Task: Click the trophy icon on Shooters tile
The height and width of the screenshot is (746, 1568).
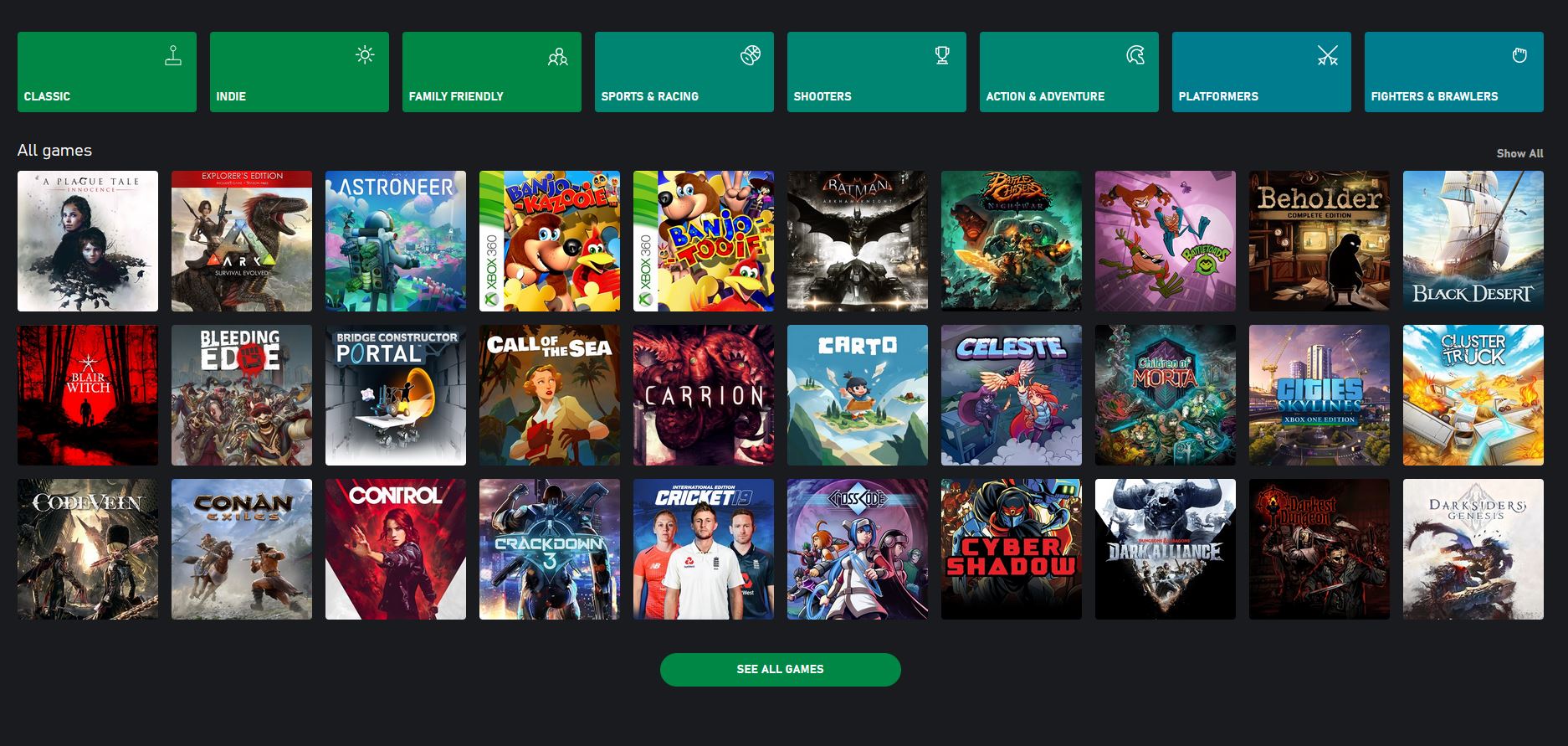Action: tap(942, 56)
